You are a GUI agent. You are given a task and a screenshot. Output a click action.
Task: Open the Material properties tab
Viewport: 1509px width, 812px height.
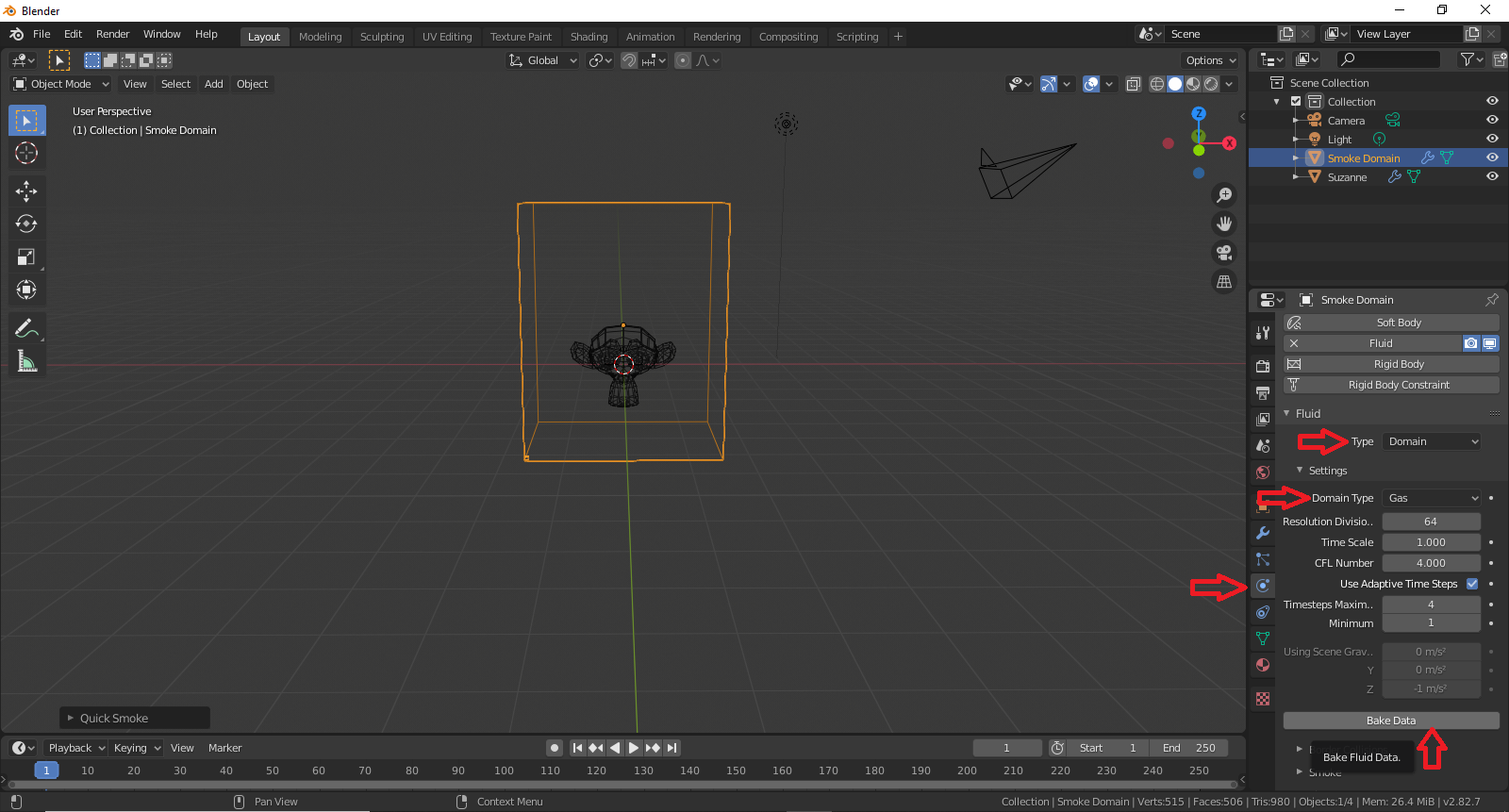pos(1263,665)
